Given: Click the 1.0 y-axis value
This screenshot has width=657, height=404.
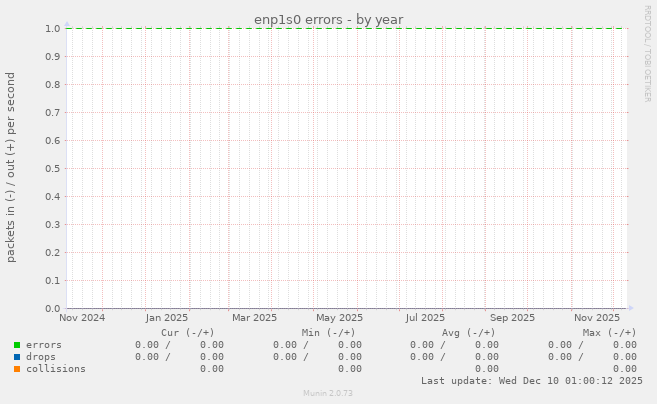Looking at the screenshot, I should point(53,28).
